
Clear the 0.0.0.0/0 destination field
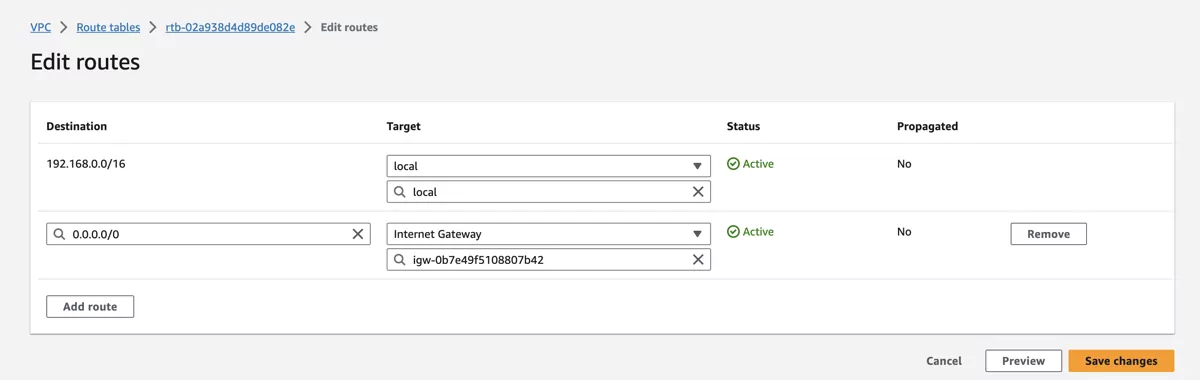[x=357, y=234]
